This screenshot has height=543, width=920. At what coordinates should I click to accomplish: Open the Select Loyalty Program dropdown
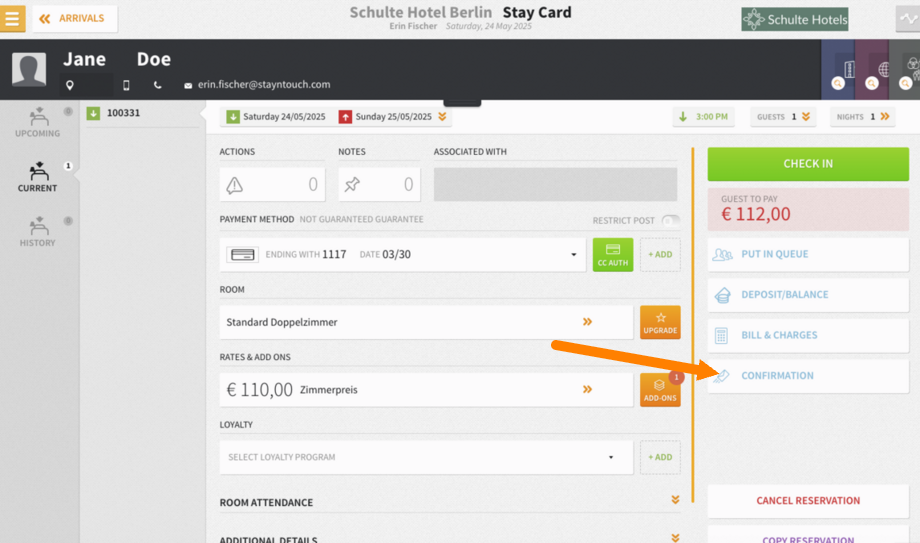(426, 457)
